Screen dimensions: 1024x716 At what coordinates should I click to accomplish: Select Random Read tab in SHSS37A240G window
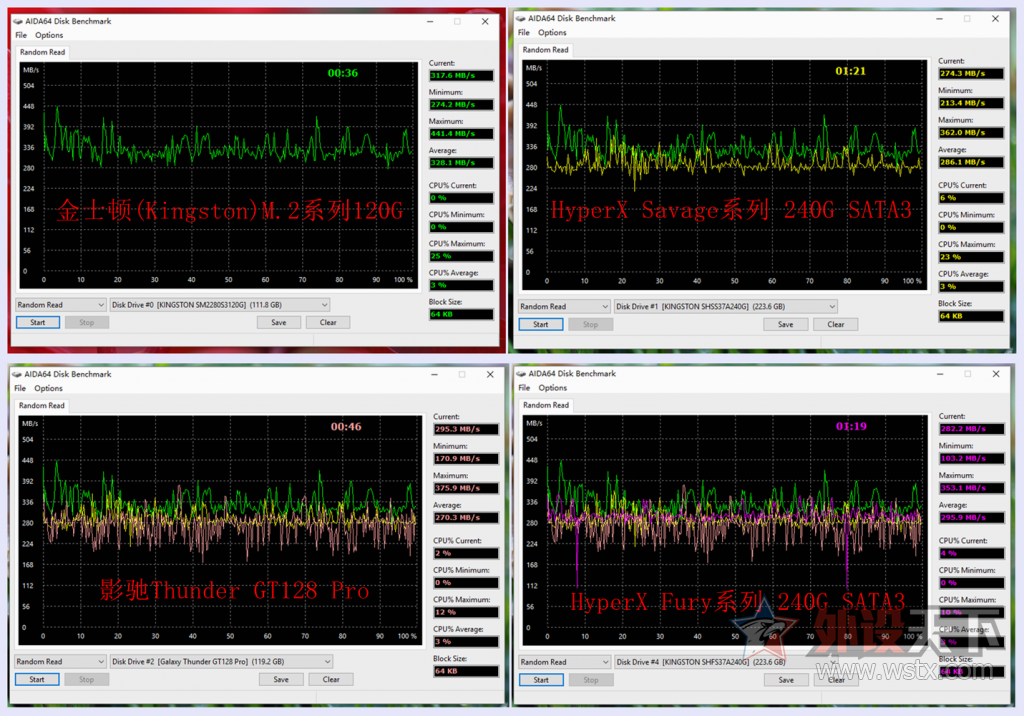click(x=545, y=50)
